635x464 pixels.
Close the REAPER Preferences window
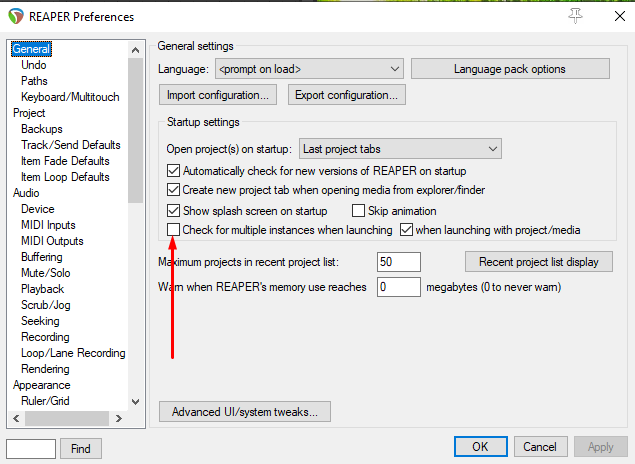(620, 16)
